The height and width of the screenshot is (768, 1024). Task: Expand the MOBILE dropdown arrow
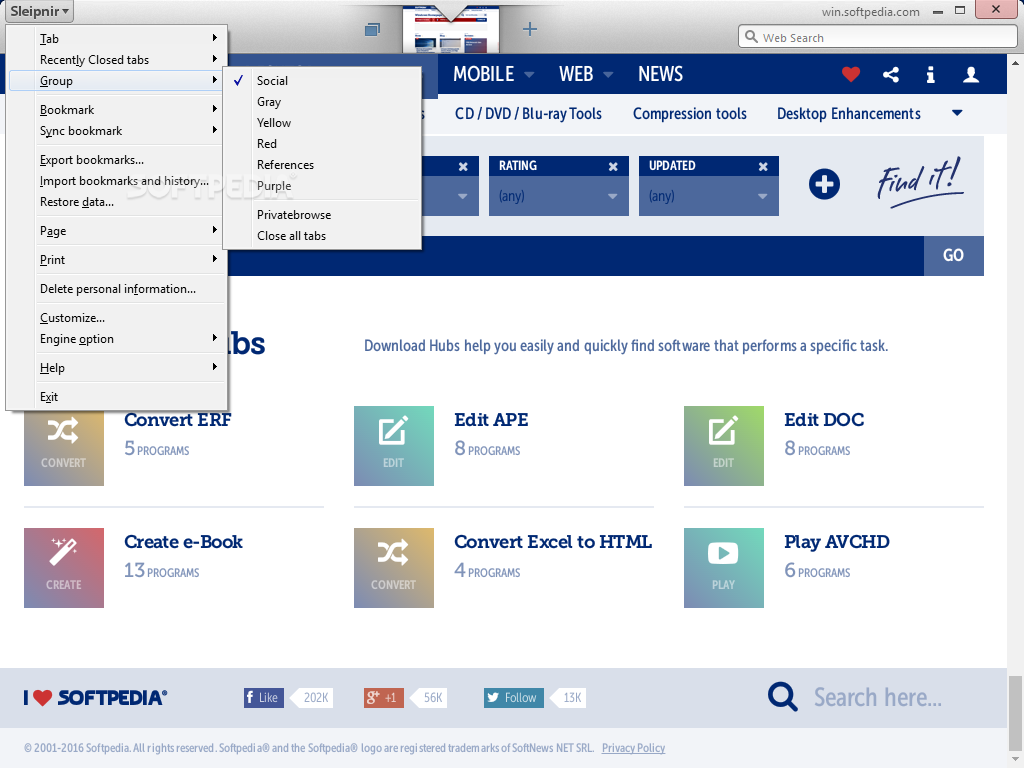point(530,74)
